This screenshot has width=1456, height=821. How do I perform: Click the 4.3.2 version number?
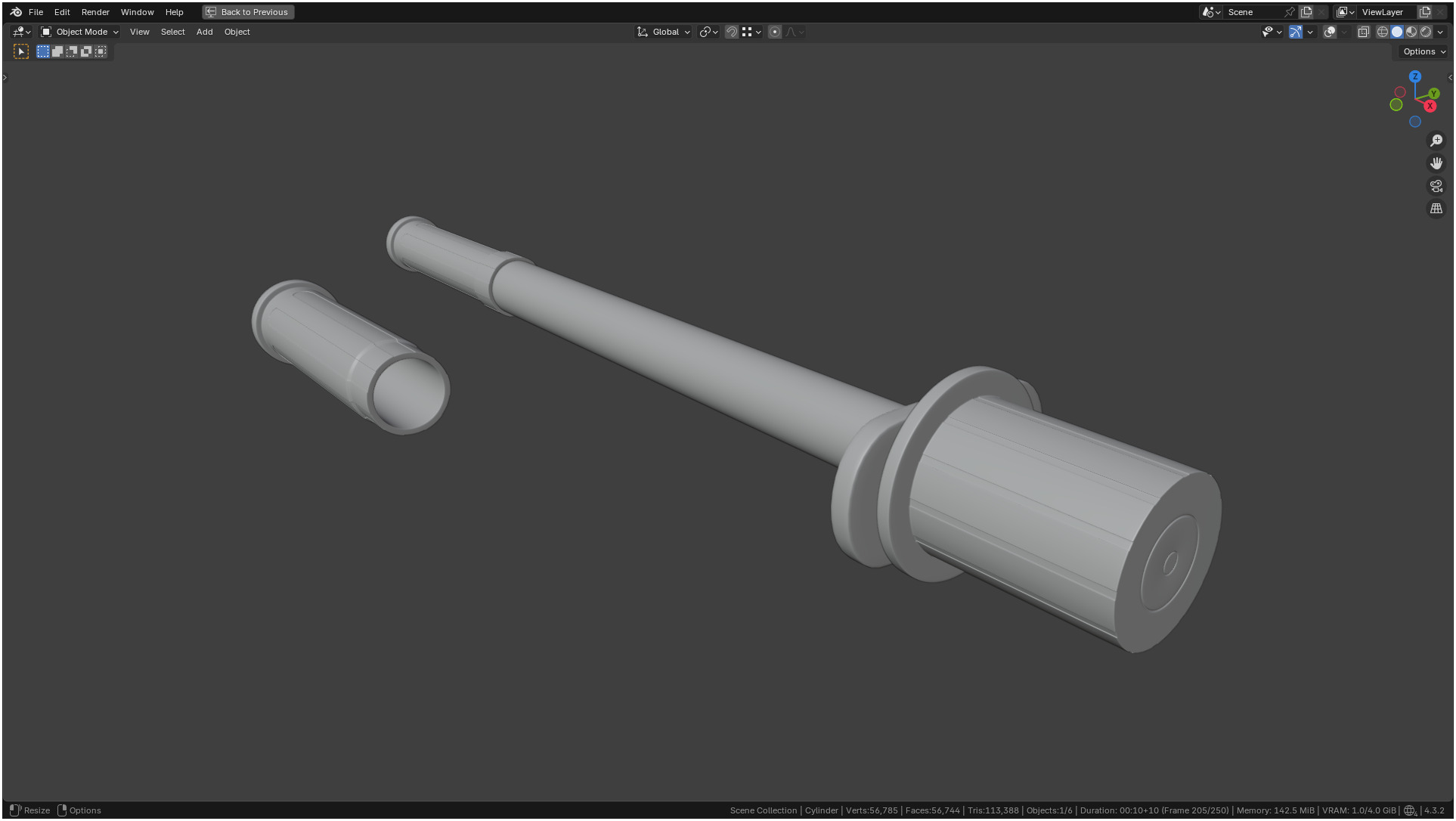tap(1434, 810)
